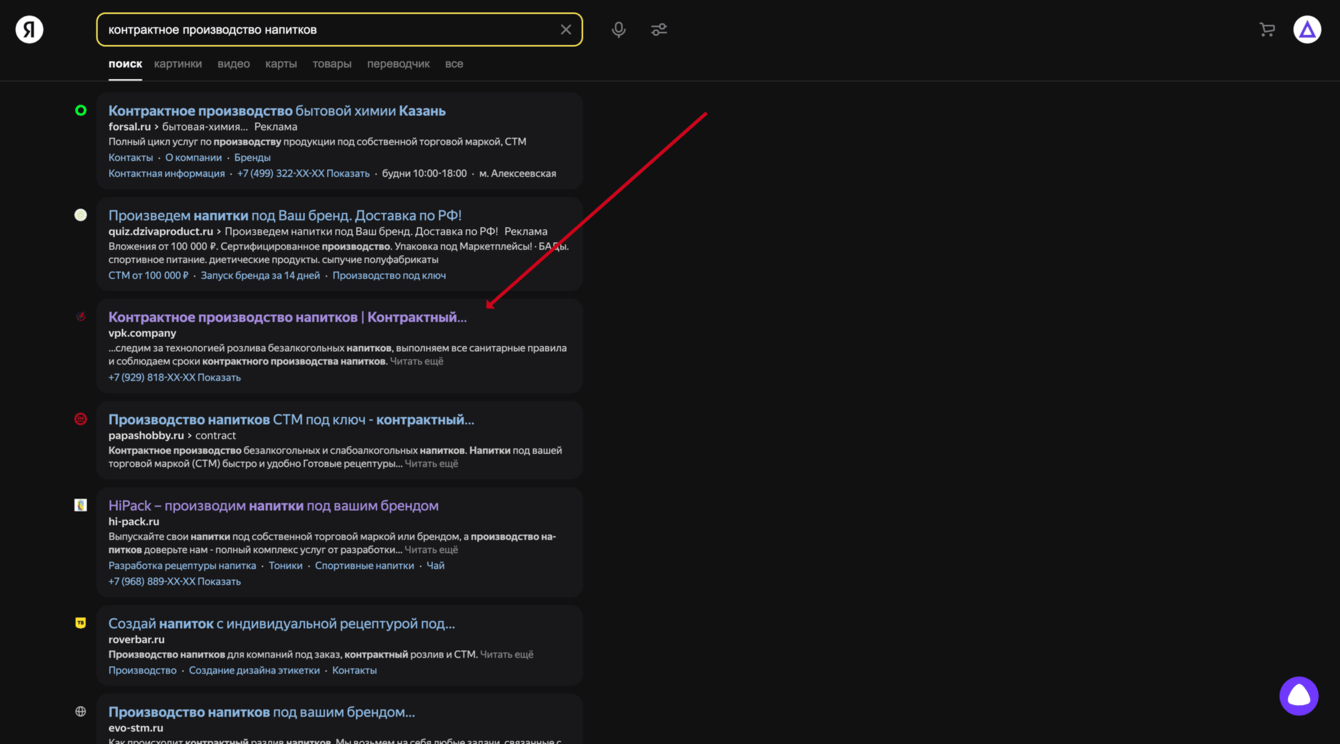Screen dimensions: 1340x744
Task: Open the «Чай» sitelink
Action: [436, 566]
